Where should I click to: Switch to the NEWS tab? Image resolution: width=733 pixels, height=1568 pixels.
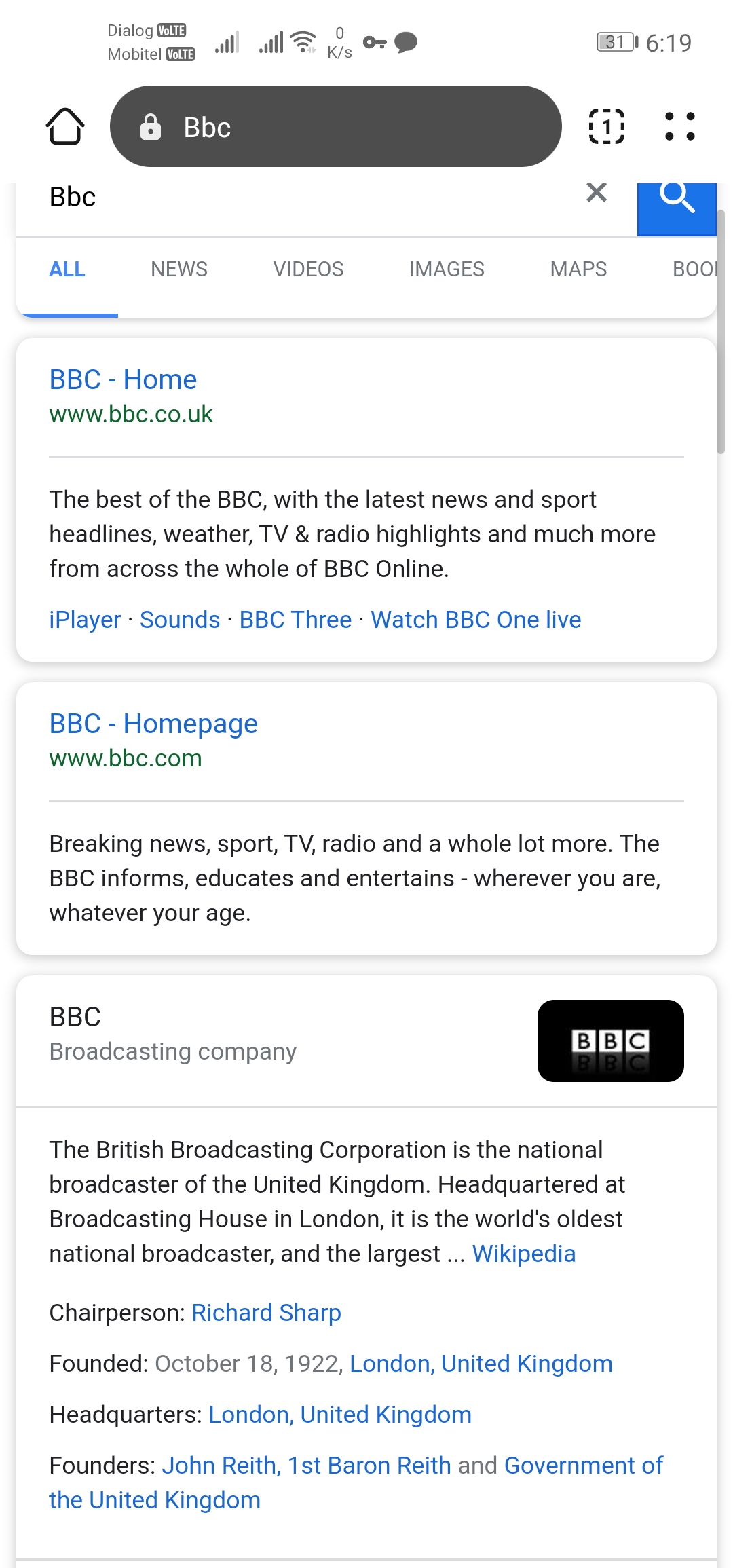pos(179,269)
